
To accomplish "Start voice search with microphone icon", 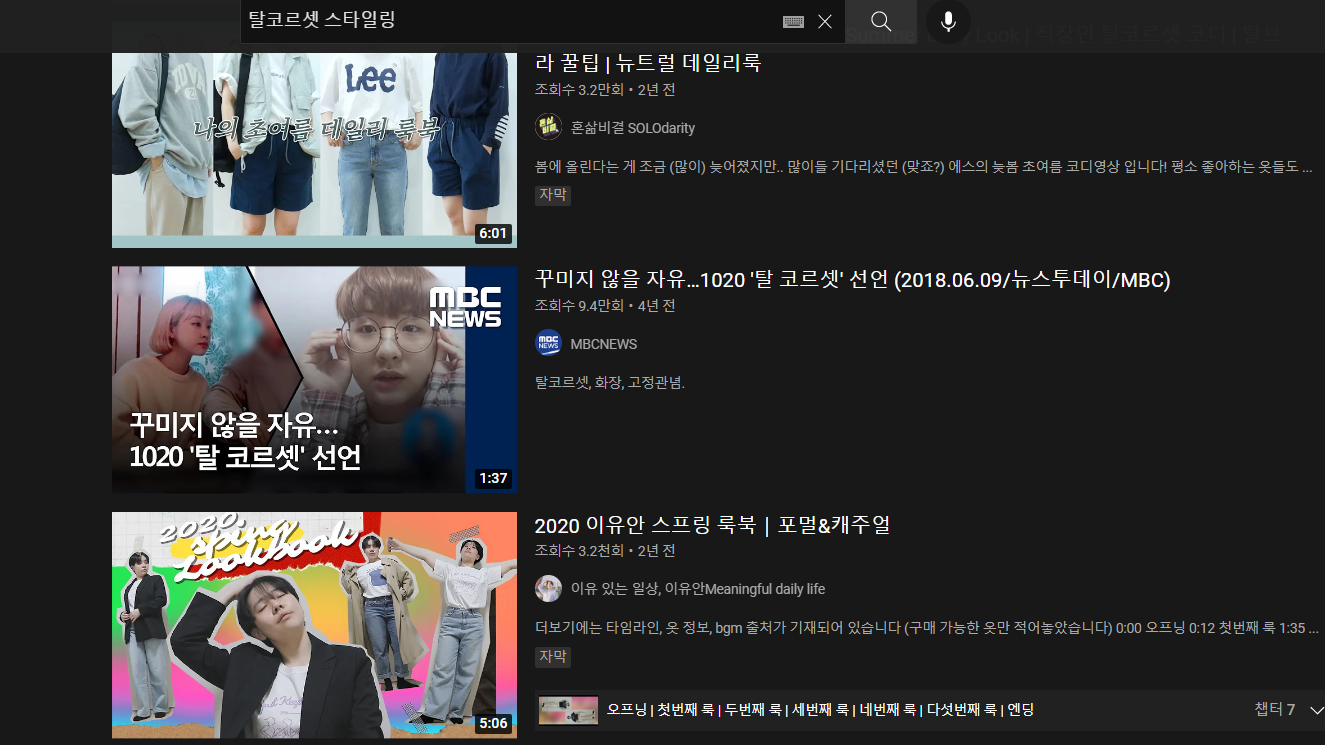I will pos(948,22).
